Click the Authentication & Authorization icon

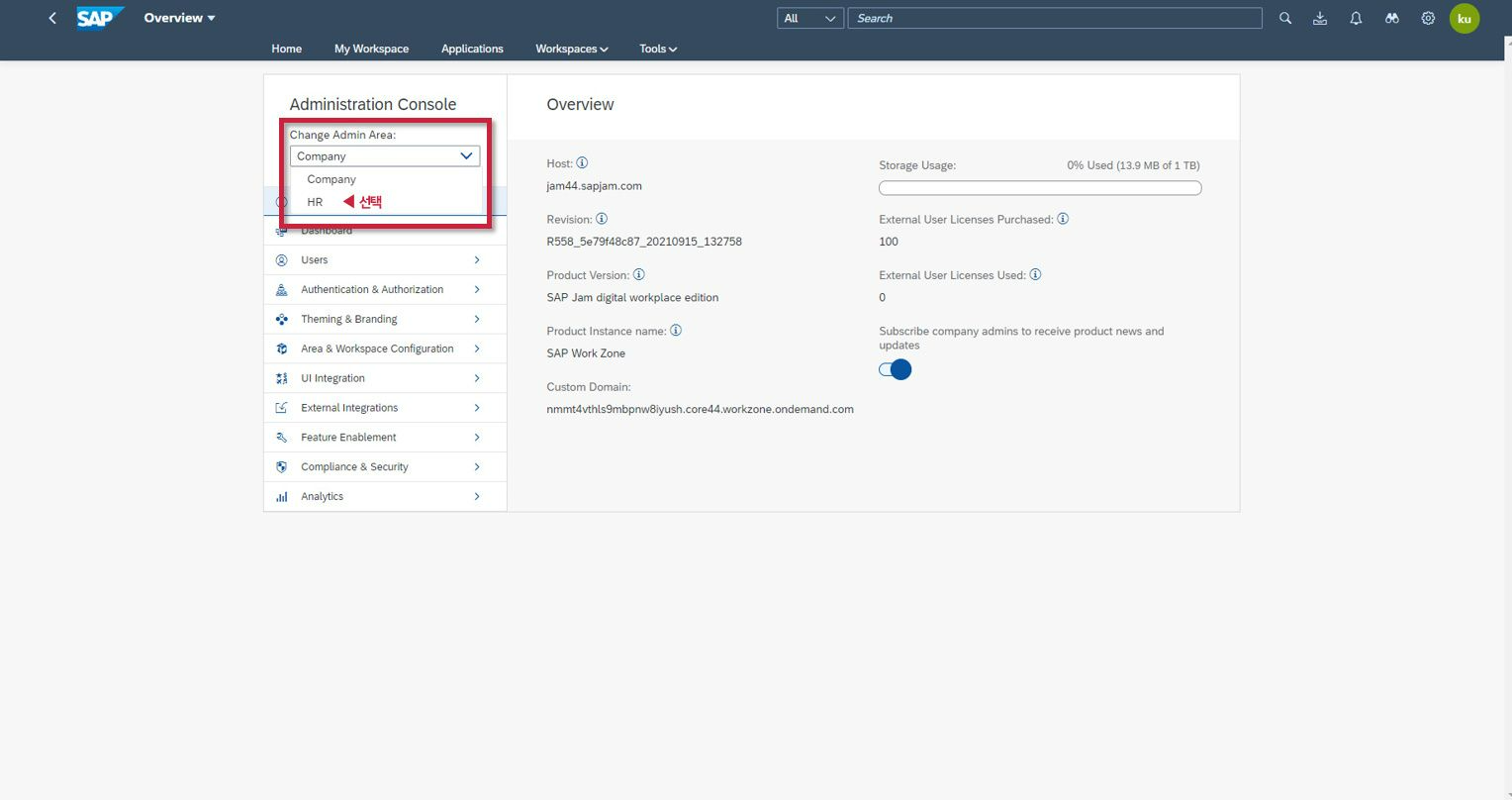pos(281,290)
